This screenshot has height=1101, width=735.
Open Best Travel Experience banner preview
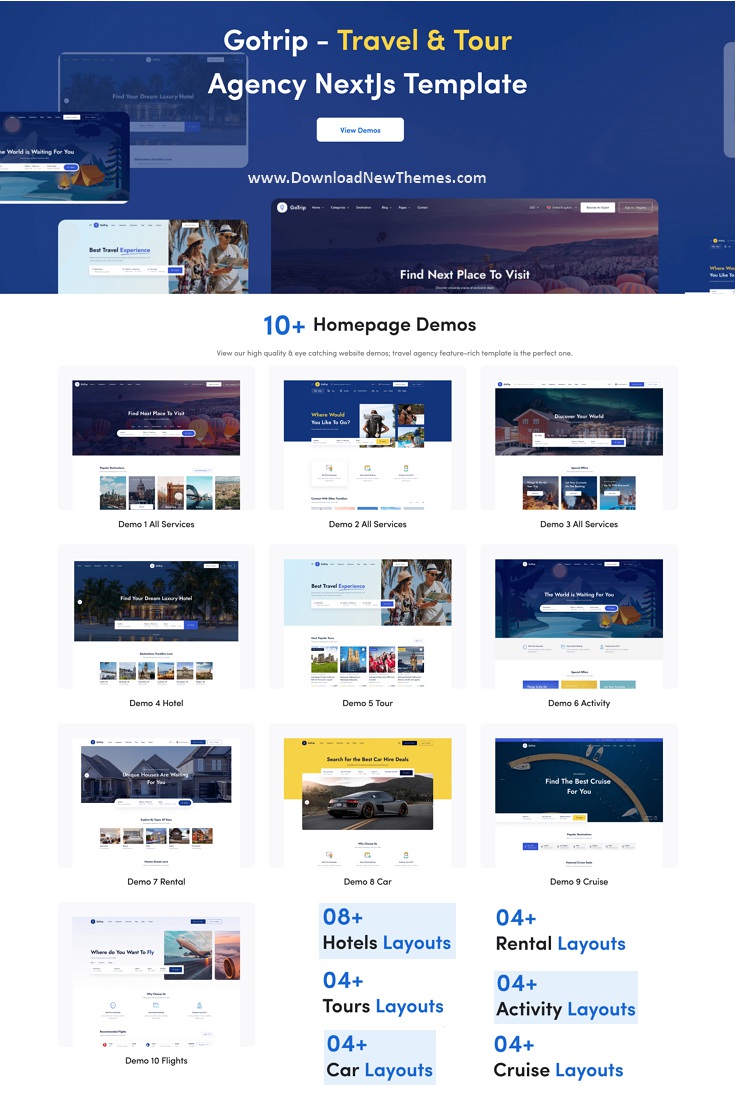point(153,256)
